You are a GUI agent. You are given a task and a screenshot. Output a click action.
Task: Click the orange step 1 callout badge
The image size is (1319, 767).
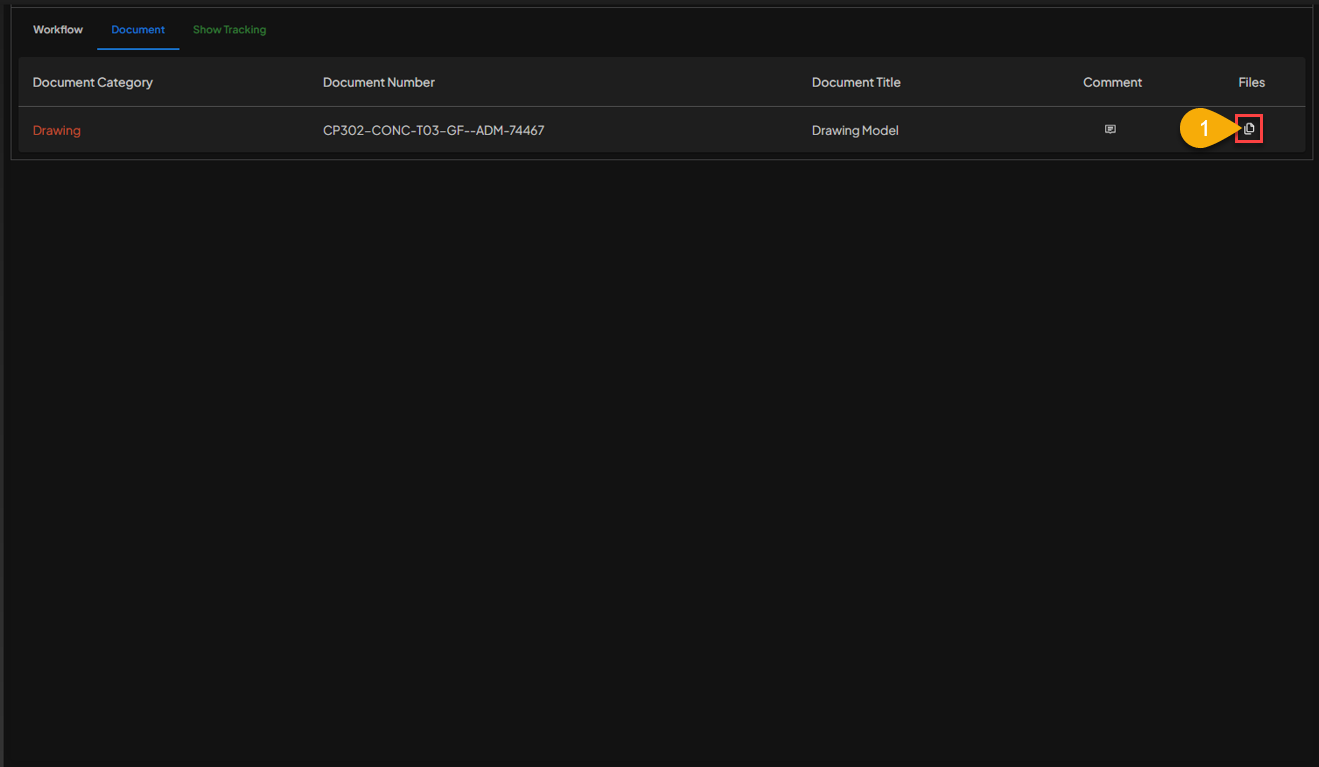click(x=1203, y=129)
